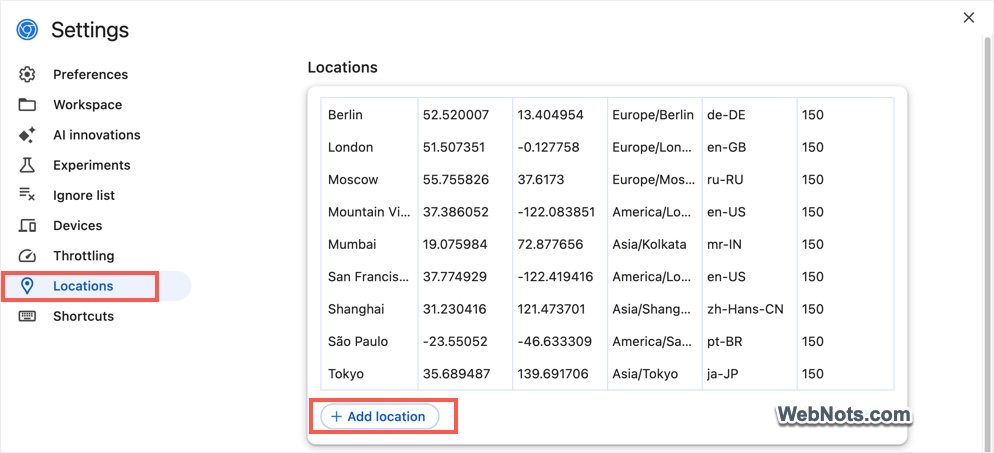Click the Throttling gauge icon
Viewport: 994px width, 453px height.
(x=27, y=256)
